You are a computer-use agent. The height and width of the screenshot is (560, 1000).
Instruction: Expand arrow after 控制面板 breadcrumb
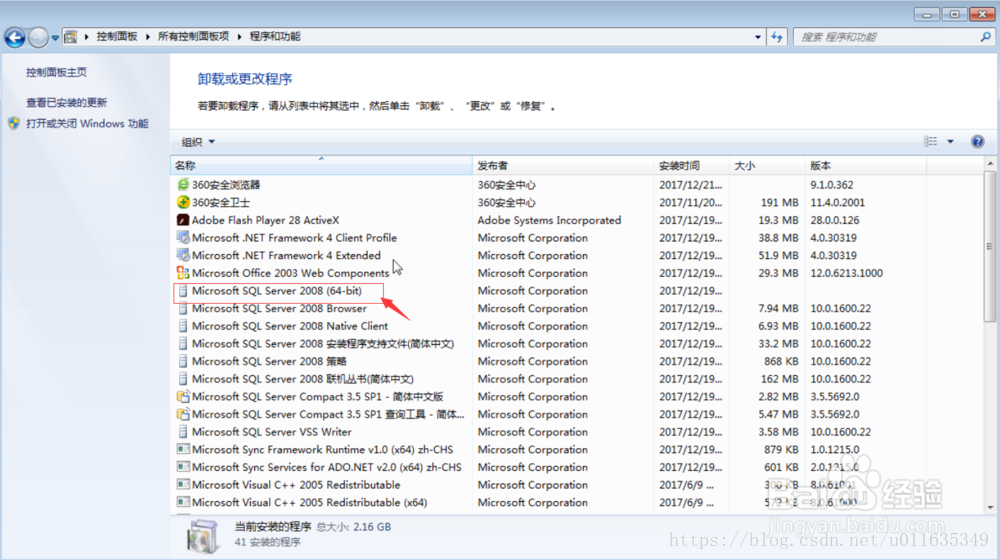pos(147,37)
